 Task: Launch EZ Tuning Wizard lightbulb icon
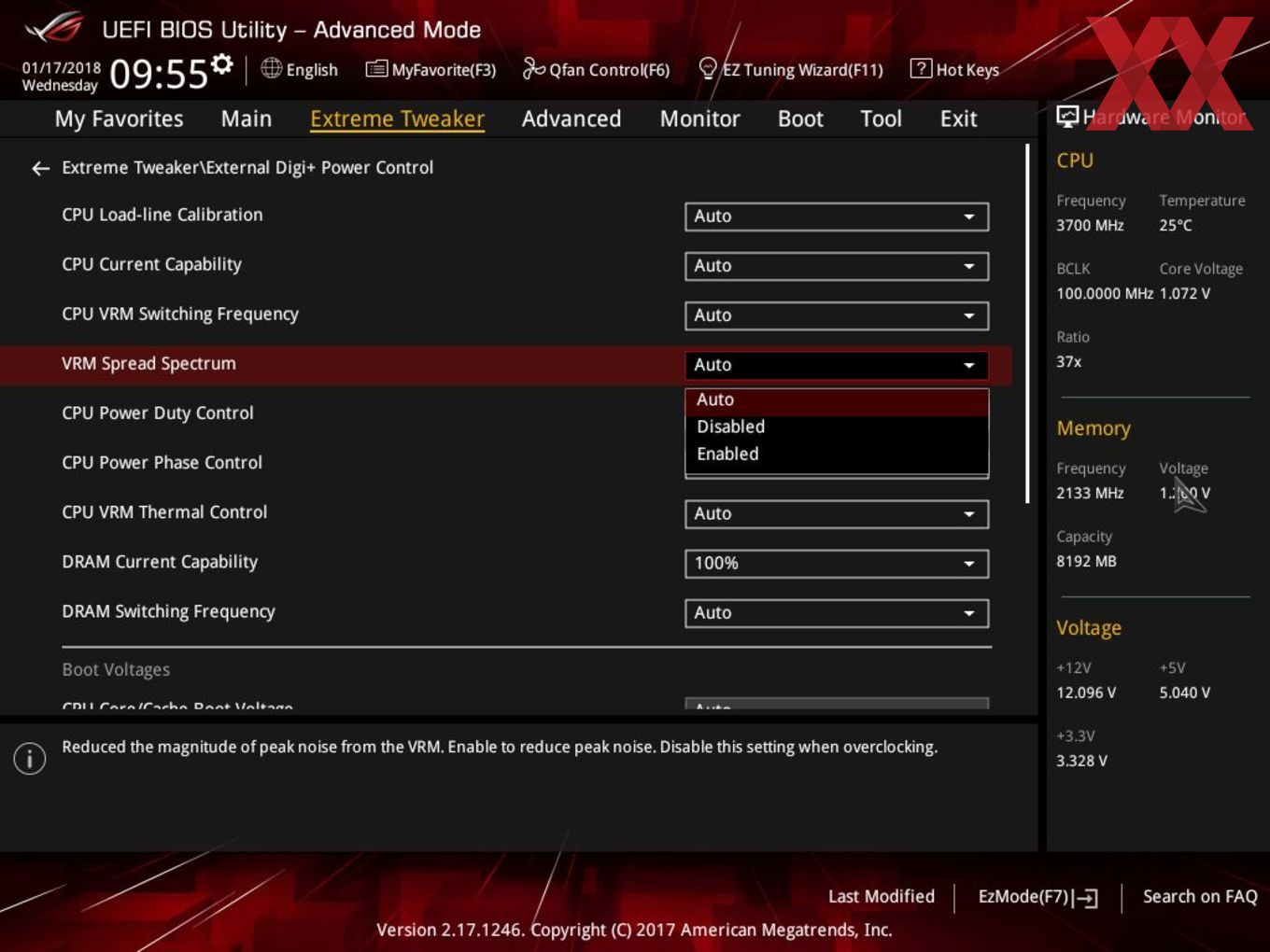point(708,69)
